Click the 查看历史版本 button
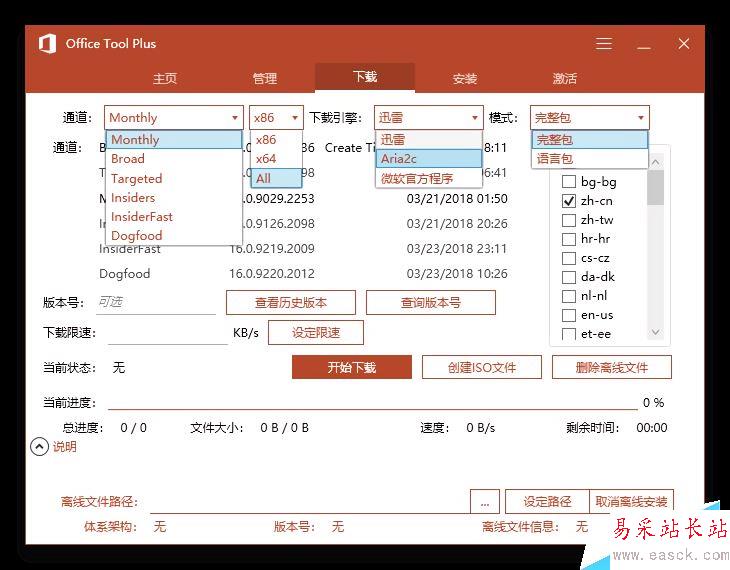The image size is (730, 570). pyautogui.click(x=291, y=303)
